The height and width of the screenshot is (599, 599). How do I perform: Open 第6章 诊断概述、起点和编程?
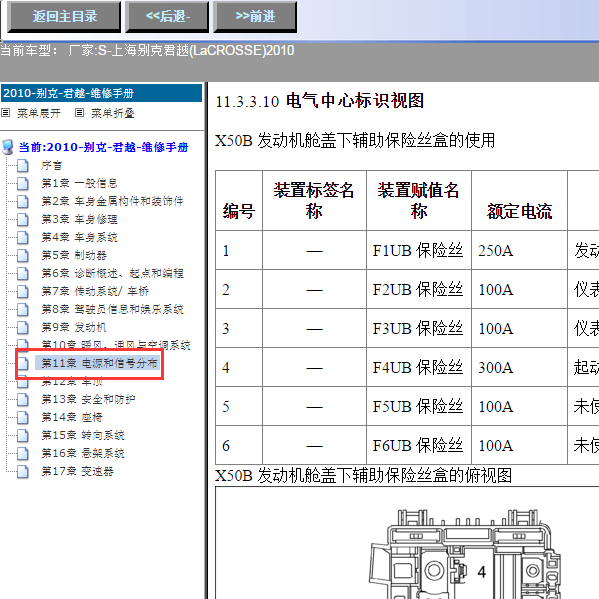pyautogui.click(x=112, y=273)
